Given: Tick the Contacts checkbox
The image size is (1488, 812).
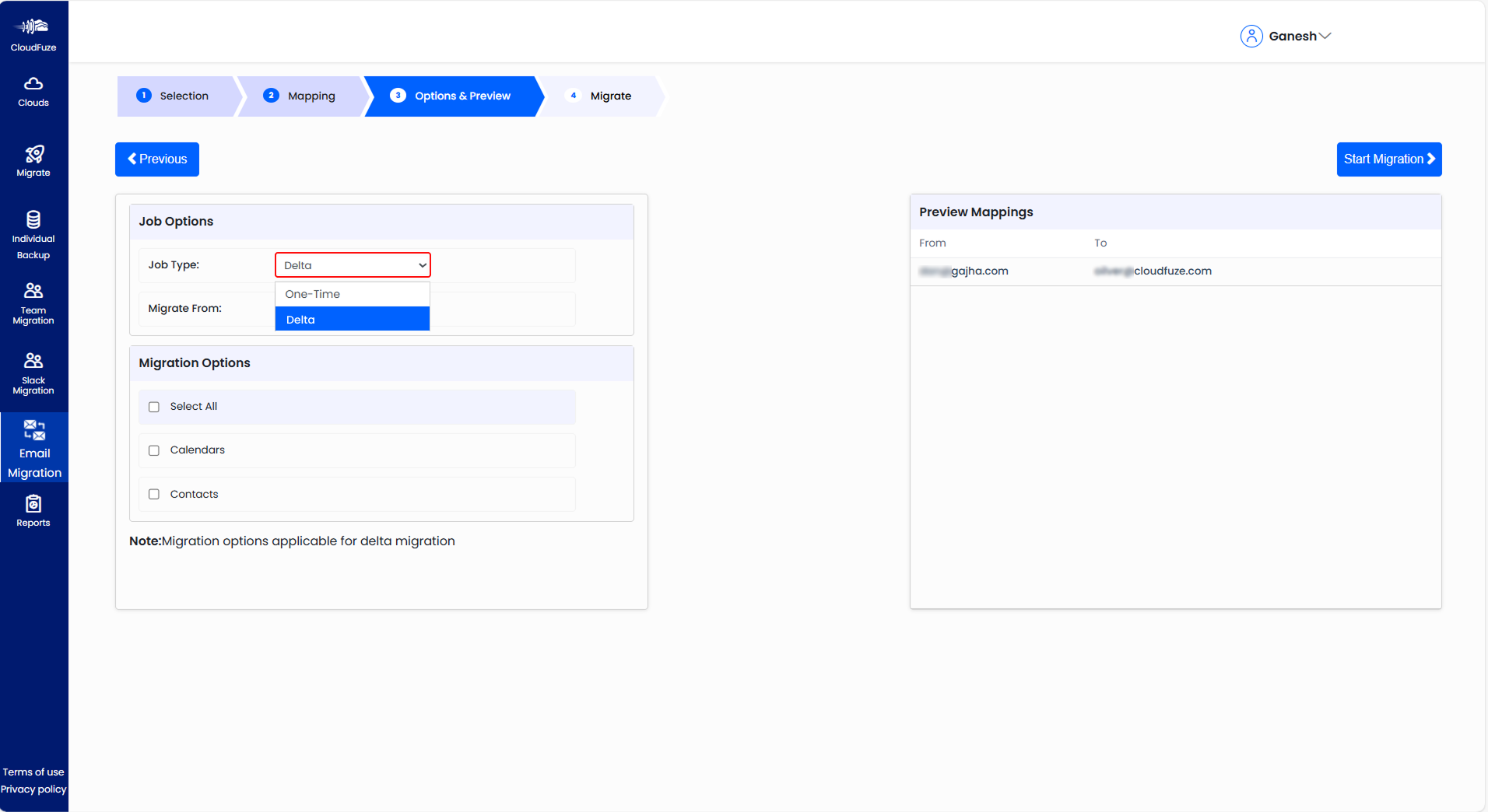Looking at the screenshot, I should pyautogui.click(x=154, y=495).
